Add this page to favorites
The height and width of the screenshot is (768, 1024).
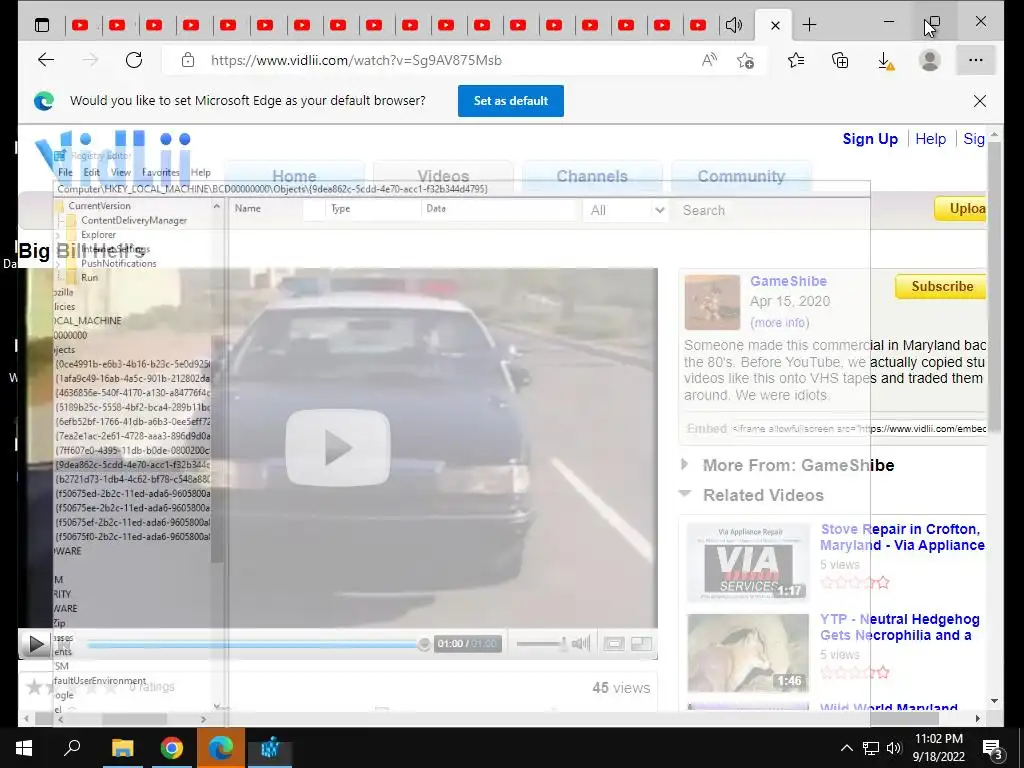(x=745, y=60)
